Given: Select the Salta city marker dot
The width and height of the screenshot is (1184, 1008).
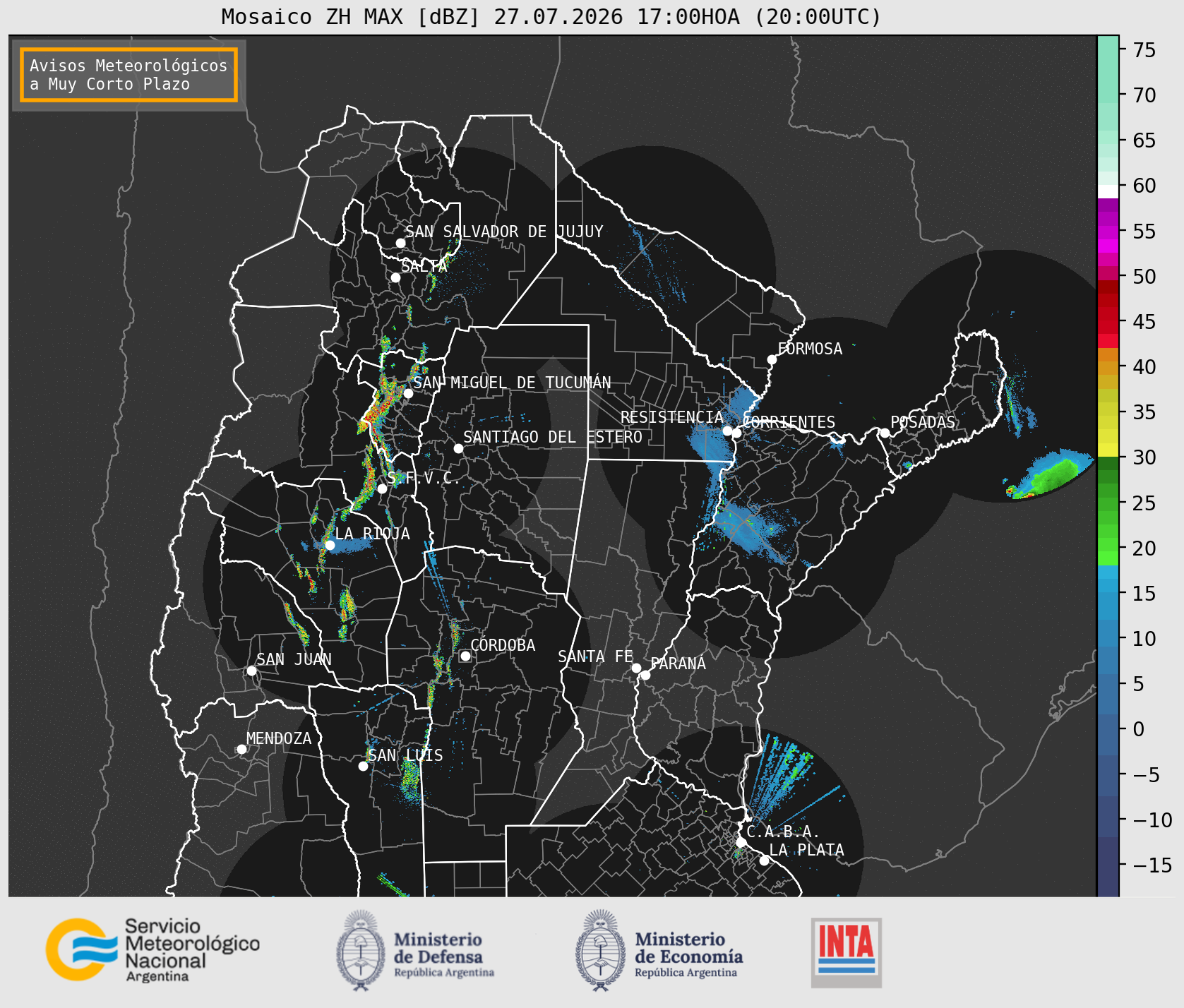Looking at the screenshot, I should [396, 277].
